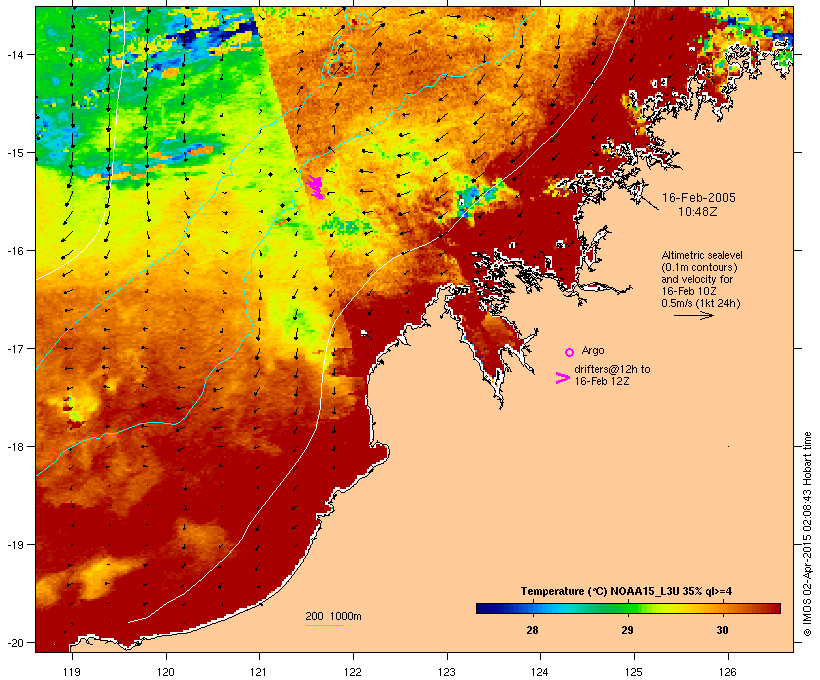Click the colorbar value 30
820x680 pixels.
point(722,630)
